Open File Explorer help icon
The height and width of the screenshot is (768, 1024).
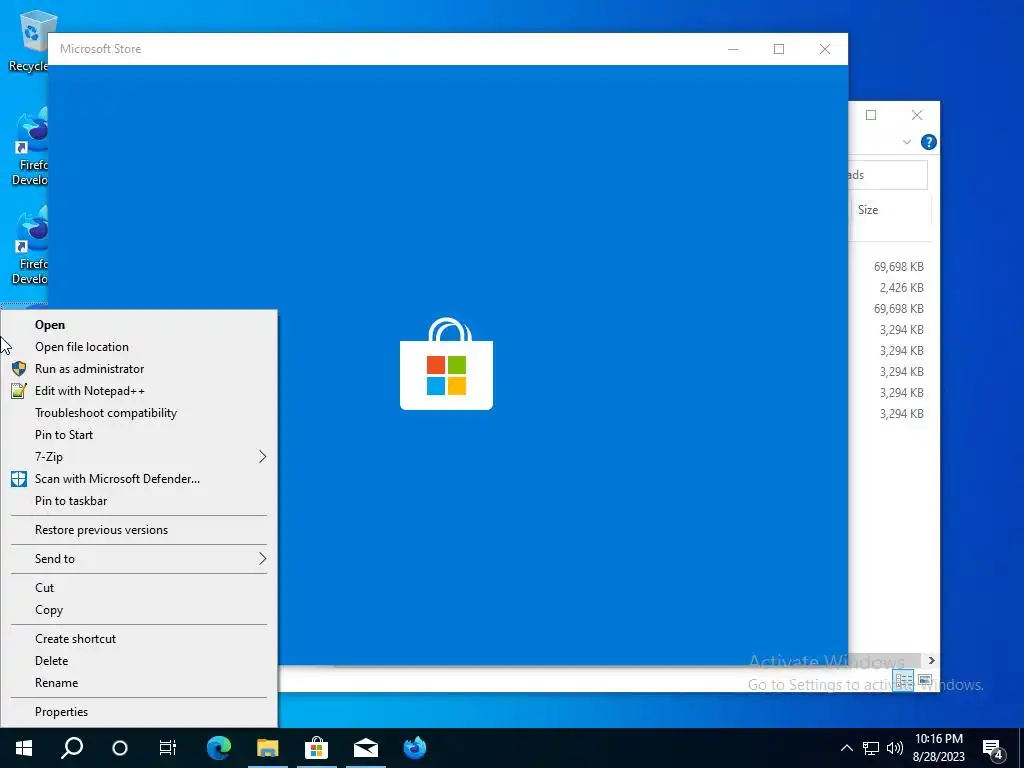point(928,142)
